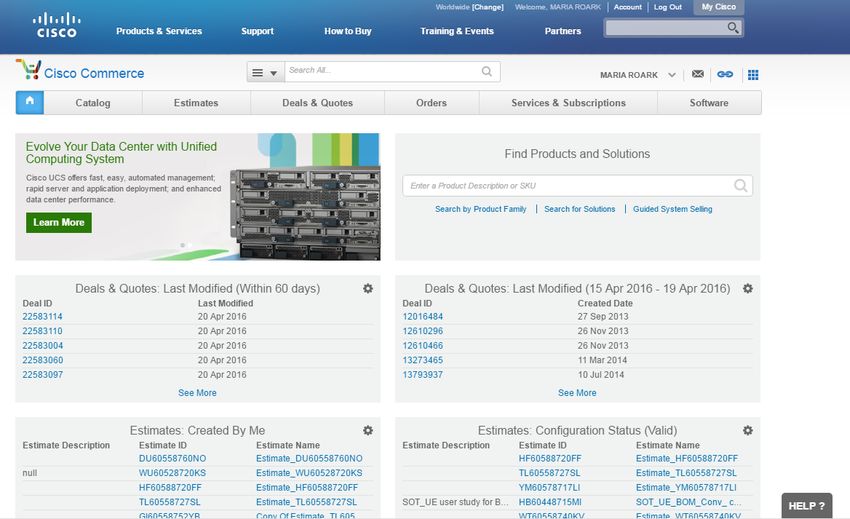
Task: Click the magnifier in the top Cisco search
Action: pos(733,28)
